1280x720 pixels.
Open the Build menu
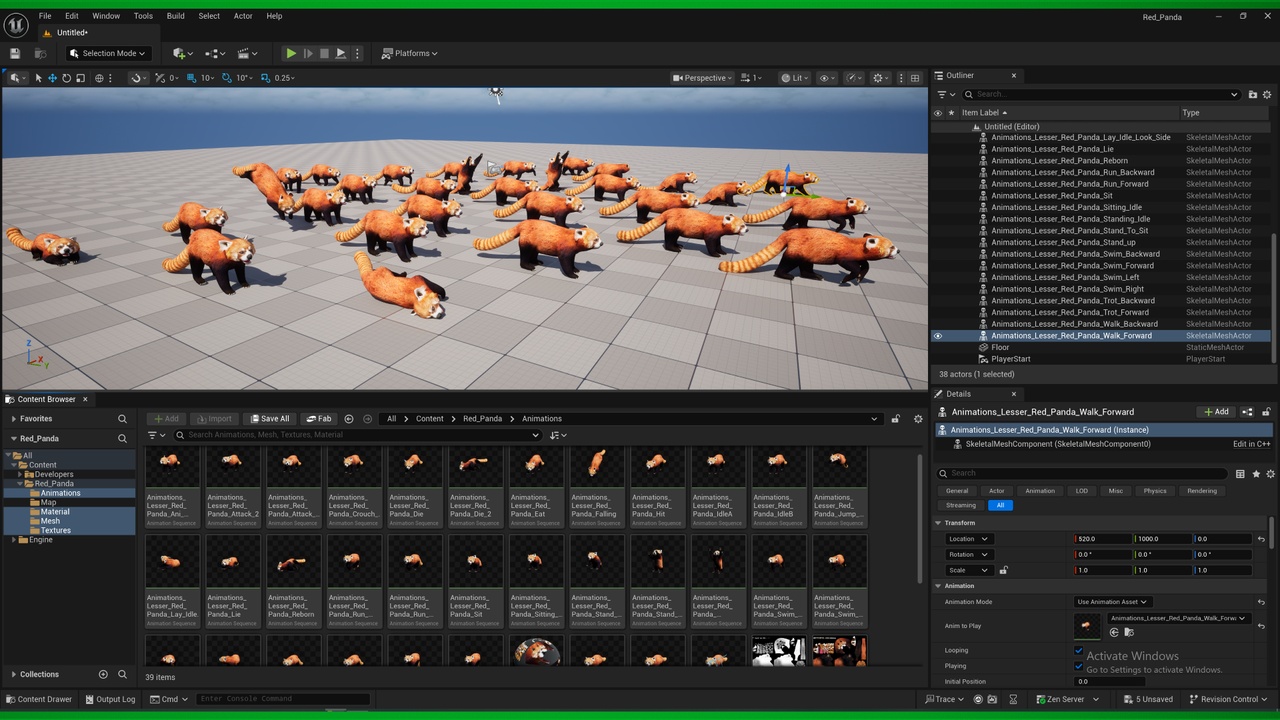(176, 16)
